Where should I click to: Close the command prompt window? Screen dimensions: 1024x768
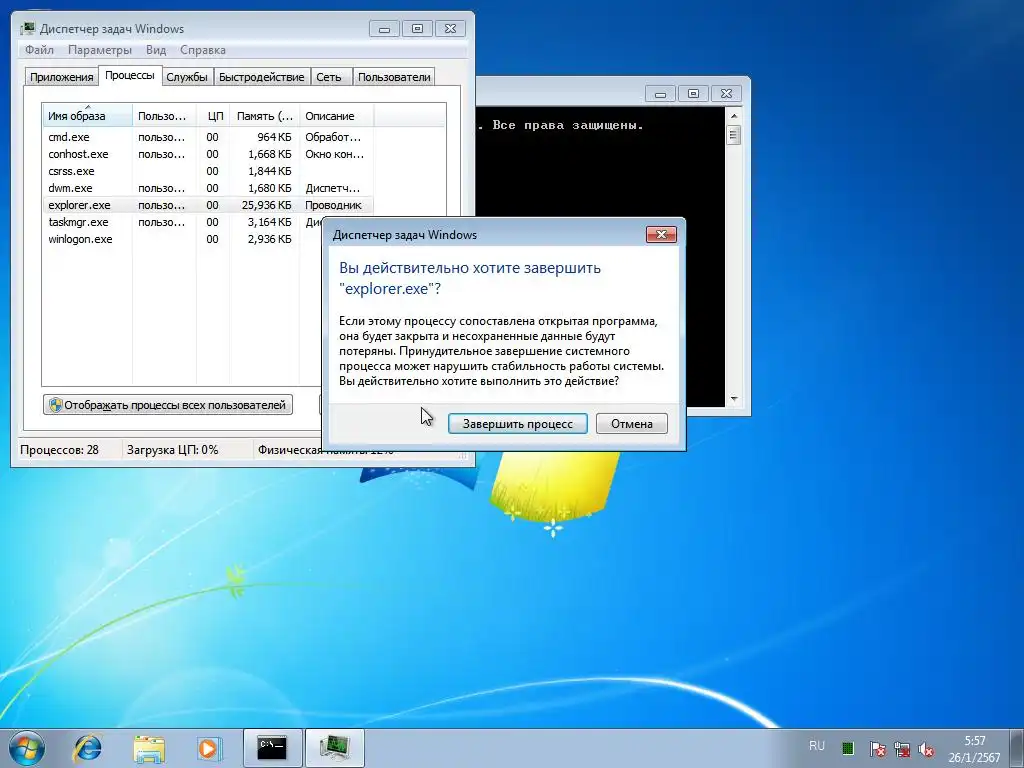(x=726, y=94)
